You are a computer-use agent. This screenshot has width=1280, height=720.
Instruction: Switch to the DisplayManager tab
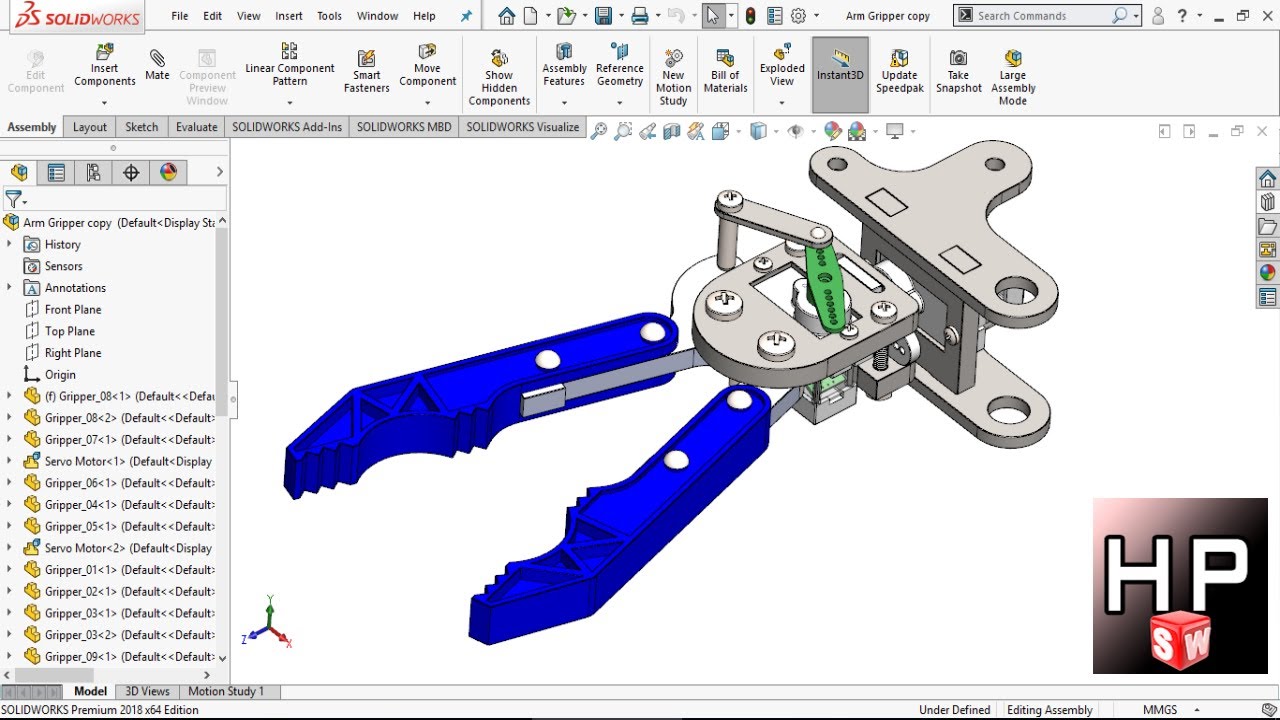(x=169, y=172)
